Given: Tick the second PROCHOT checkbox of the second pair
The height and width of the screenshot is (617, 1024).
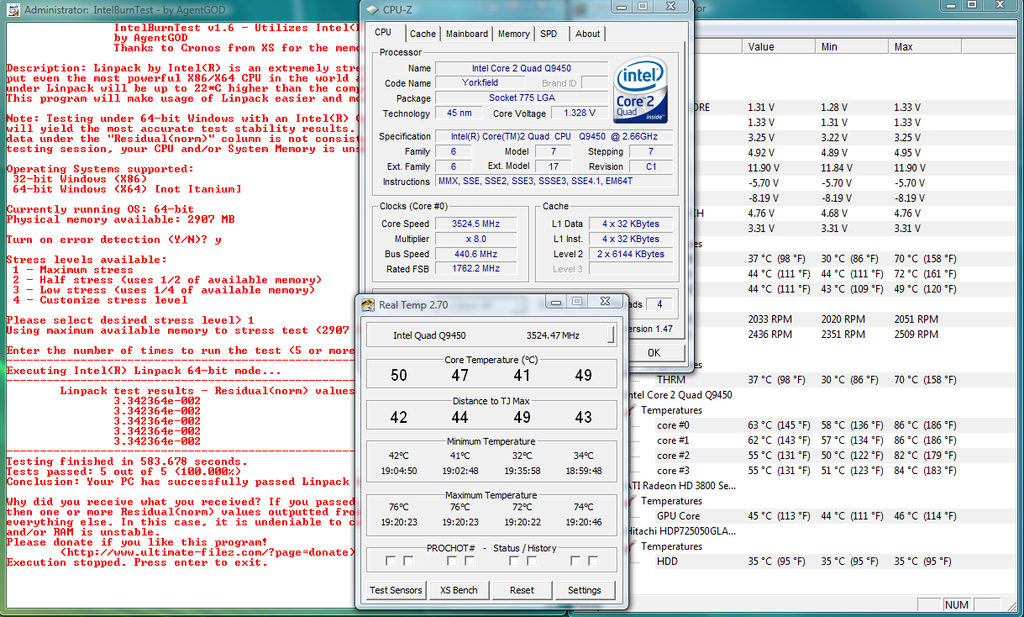Looking at the screenshot, I should [470, 561].
